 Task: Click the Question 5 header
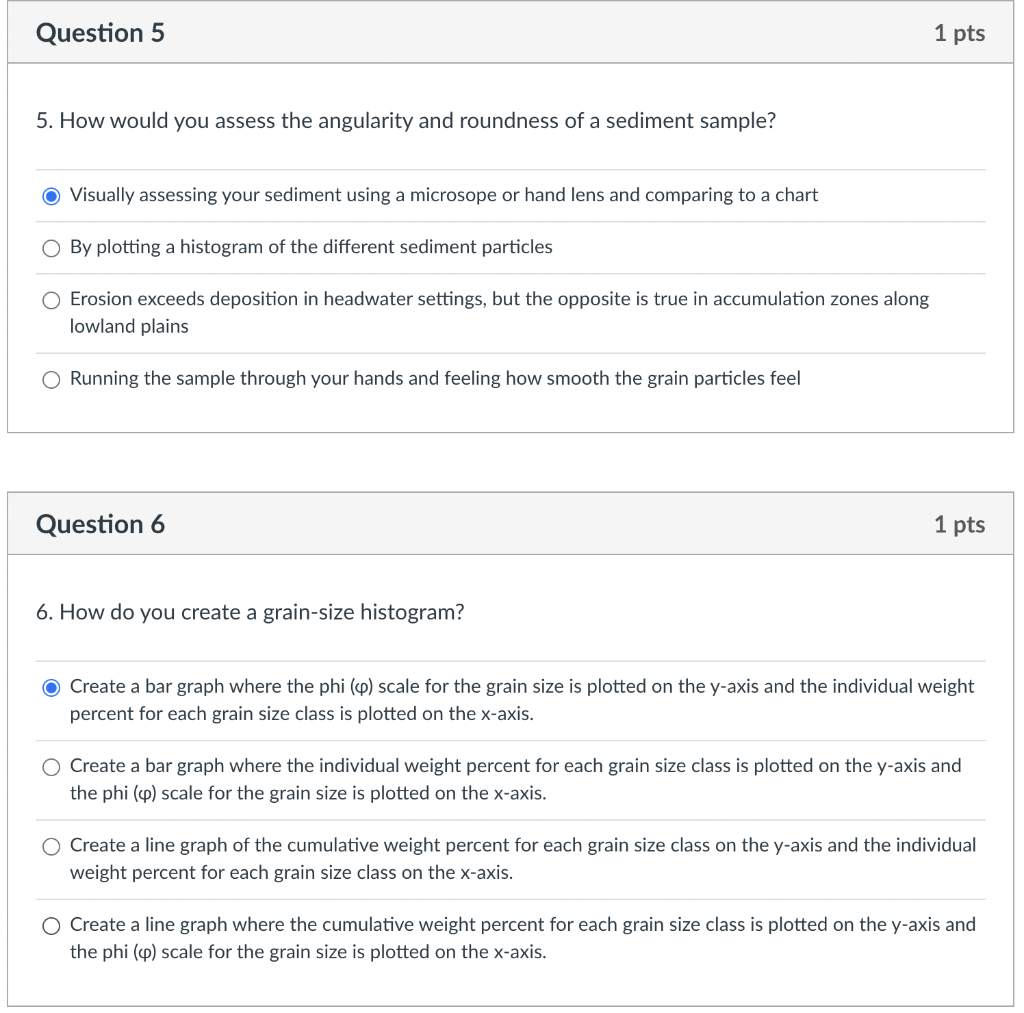100,33
